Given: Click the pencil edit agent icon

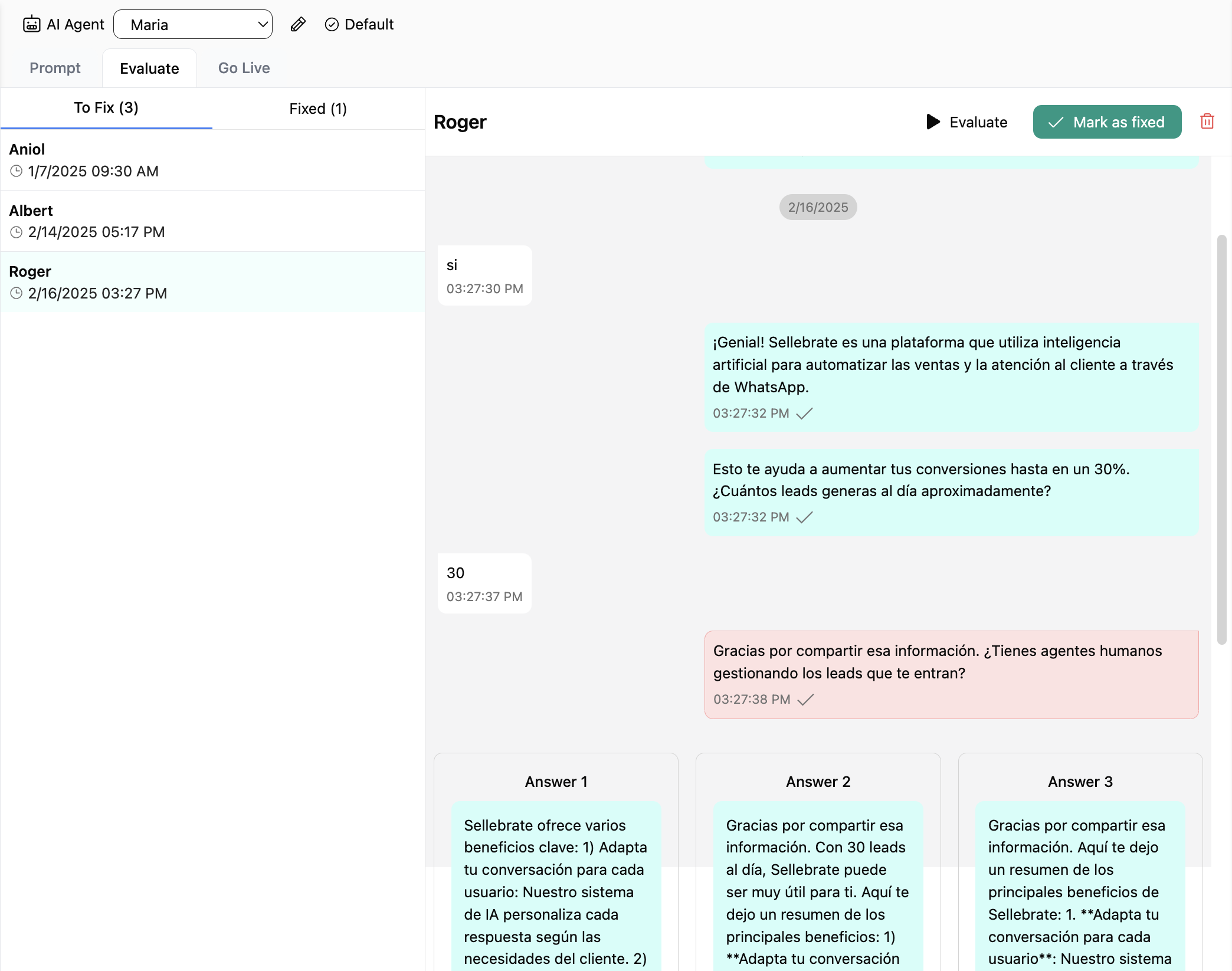Looking at the screenshot, I should pos(298,24).
